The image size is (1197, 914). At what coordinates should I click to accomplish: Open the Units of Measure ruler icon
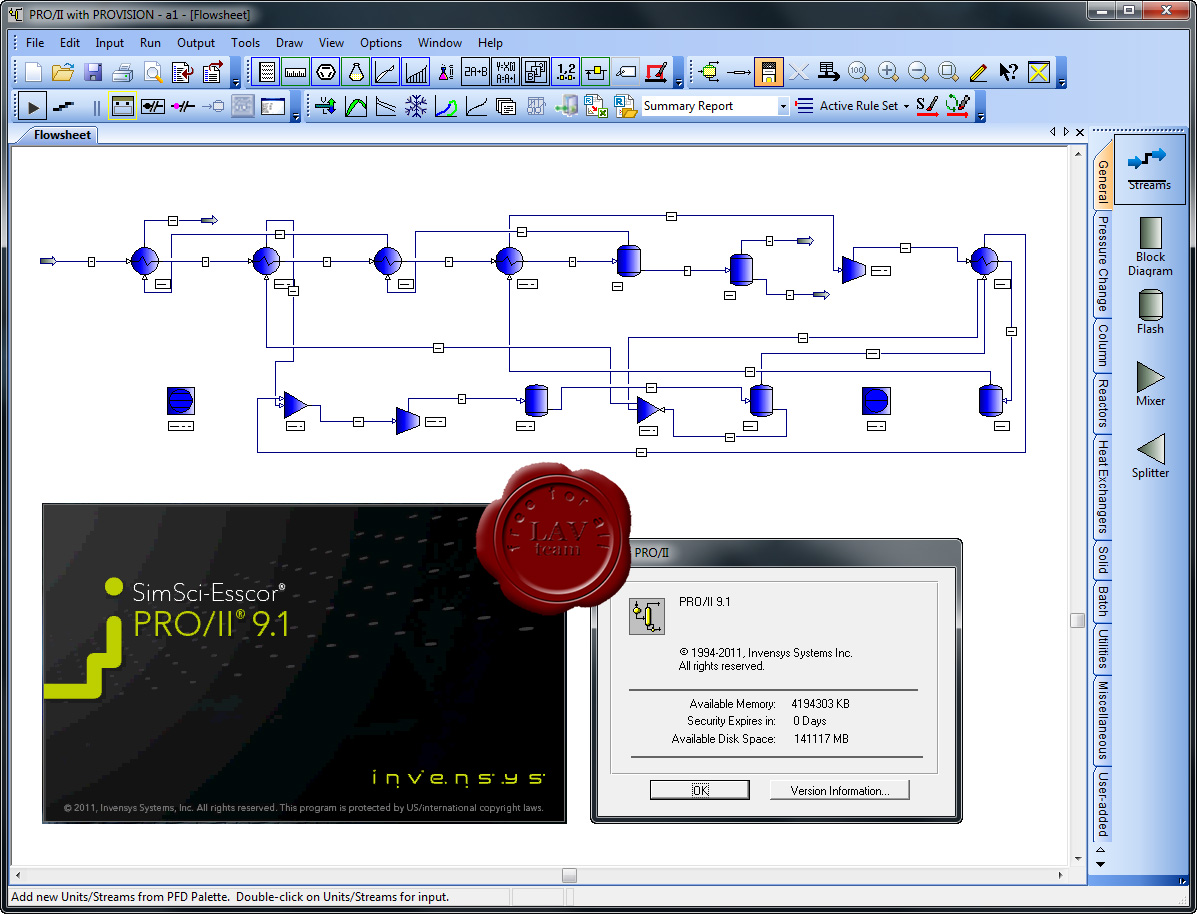click(x=295, y=73)
